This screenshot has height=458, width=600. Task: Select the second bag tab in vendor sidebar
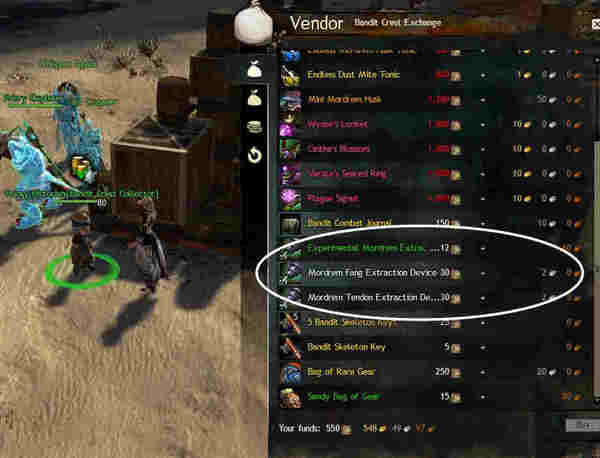254,97
